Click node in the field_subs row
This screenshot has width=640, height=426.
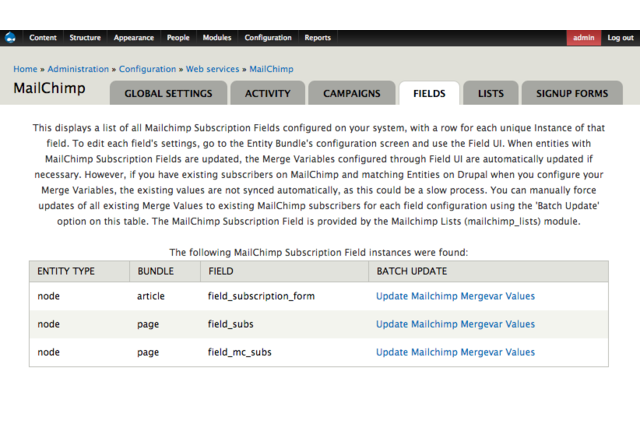pyautogui.click(x=49, y=324)
